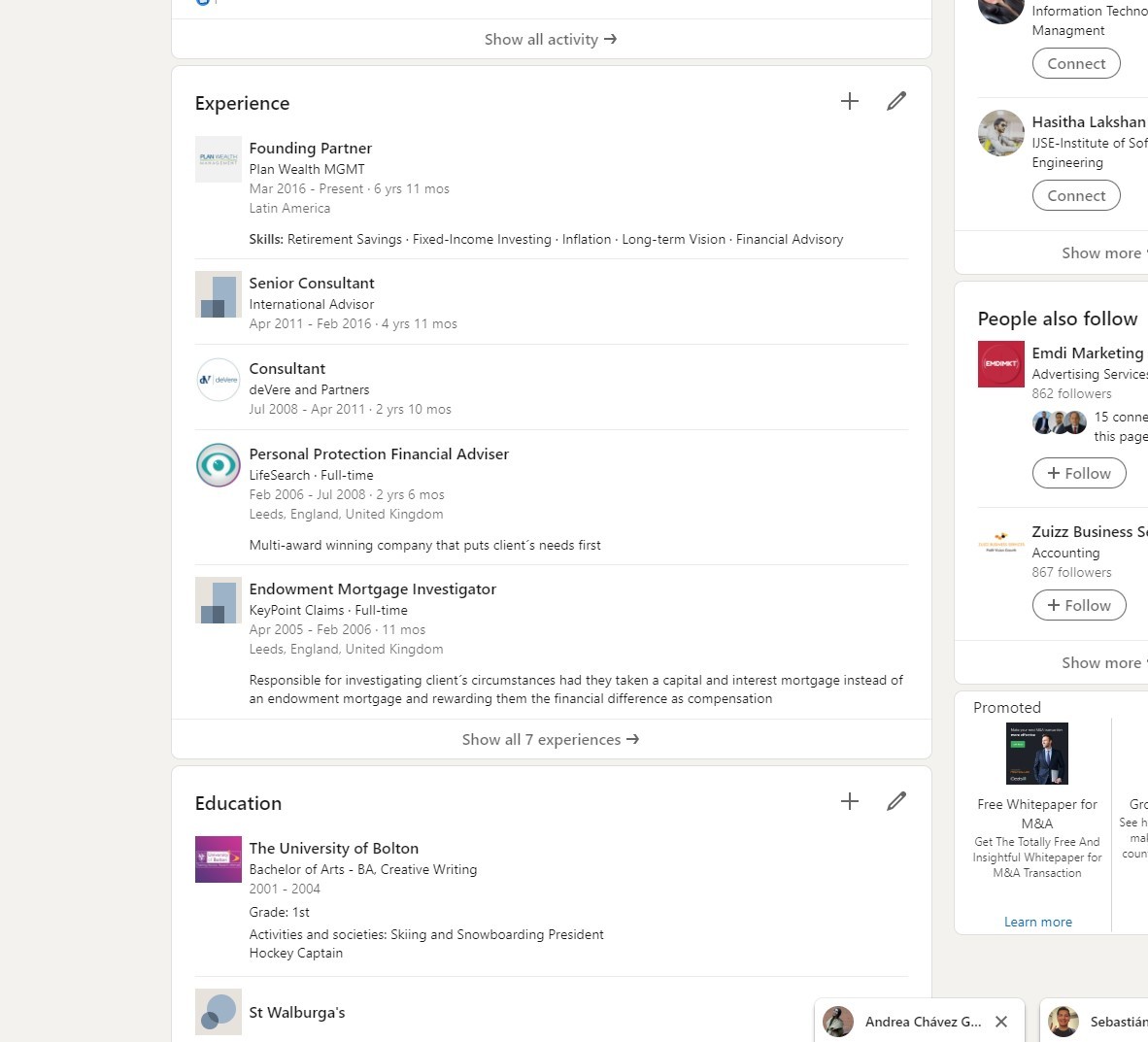The width and height of the screenshot is (1148, 1042).
Task: Open The University of Bolton logo
Action: tap(219, 859)
